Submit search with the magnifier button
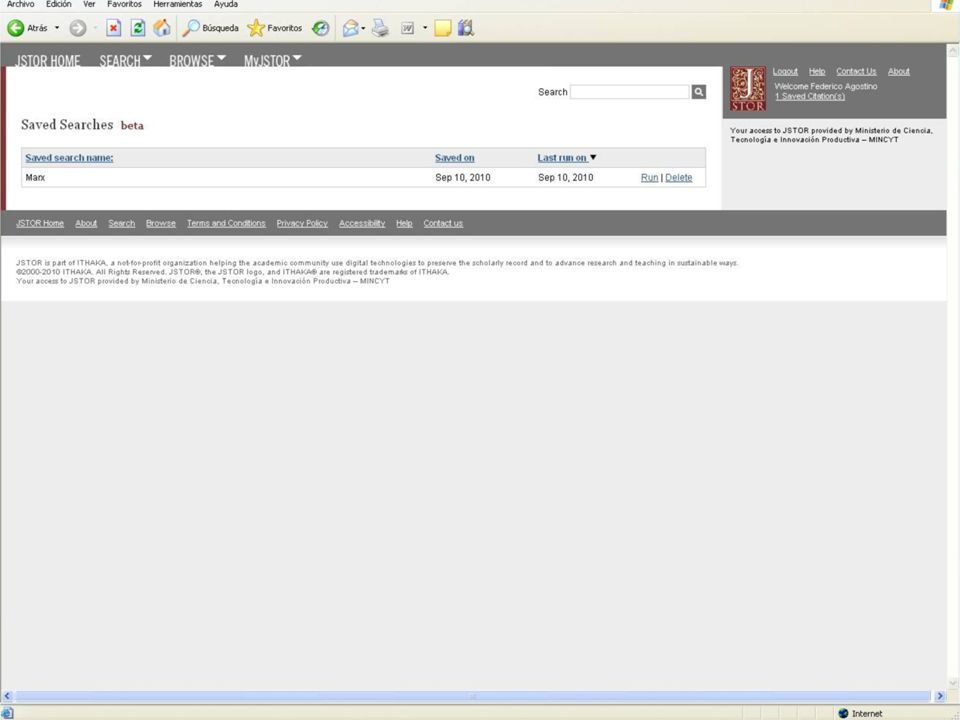 pyautogui.click(x=699, y=92)
